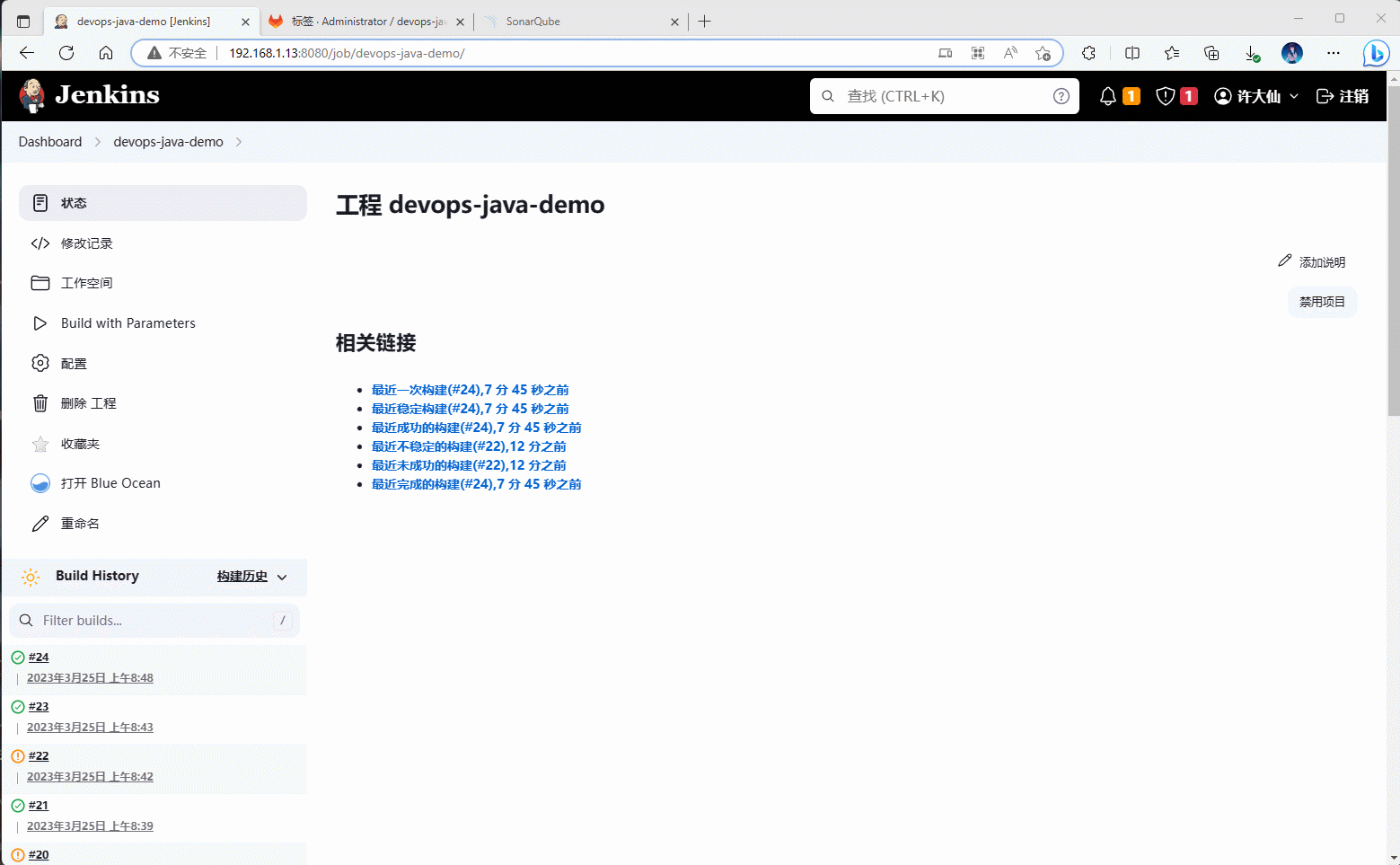The image size is (1400, 865).
Task: Click the browser address bar URL
Action: (347, 53)
